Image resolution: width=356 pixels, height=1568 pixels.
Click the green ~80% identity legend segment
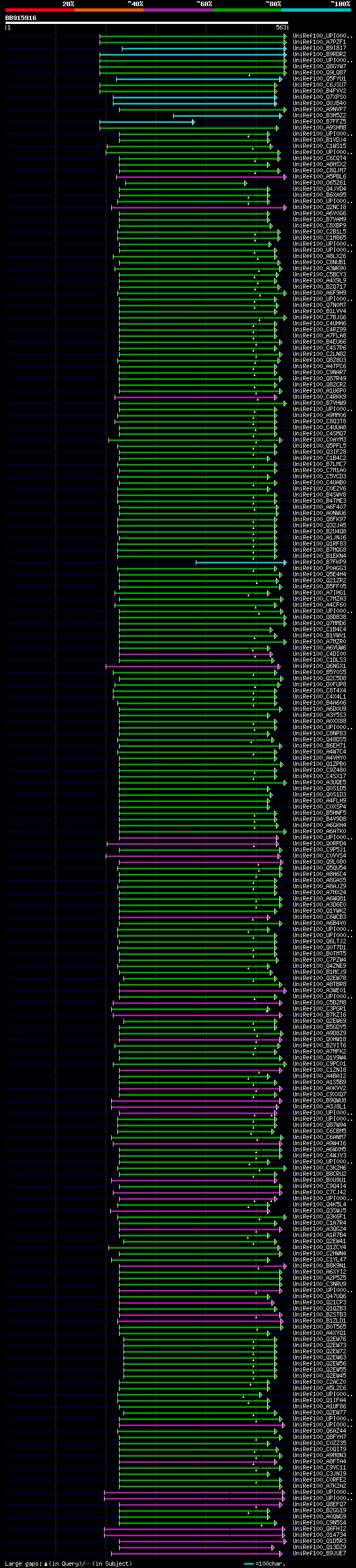click(247, 10)
